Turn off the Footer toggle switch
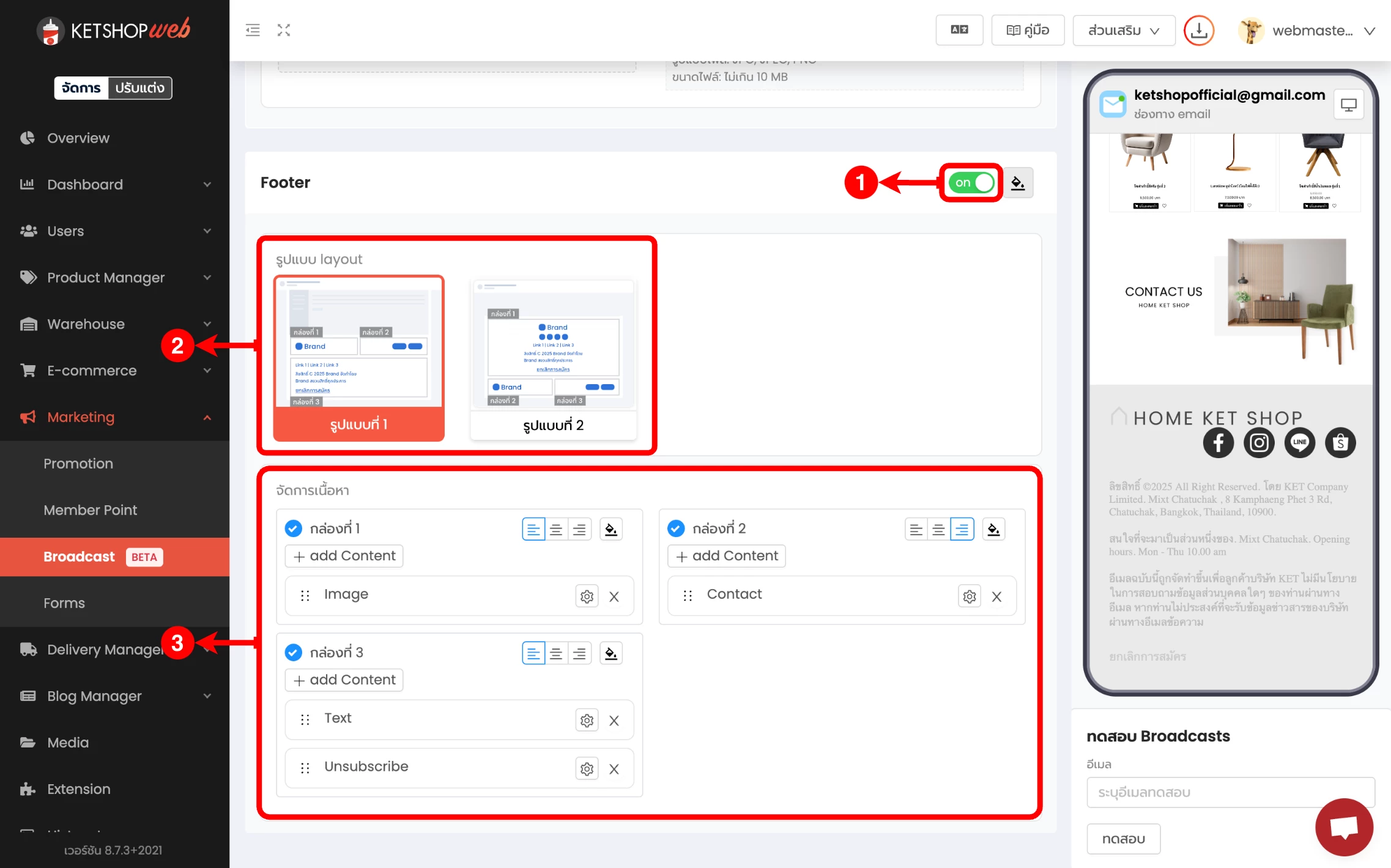Image resolution: width=1391 pixels, height=868 pixels. click(971, 182)
